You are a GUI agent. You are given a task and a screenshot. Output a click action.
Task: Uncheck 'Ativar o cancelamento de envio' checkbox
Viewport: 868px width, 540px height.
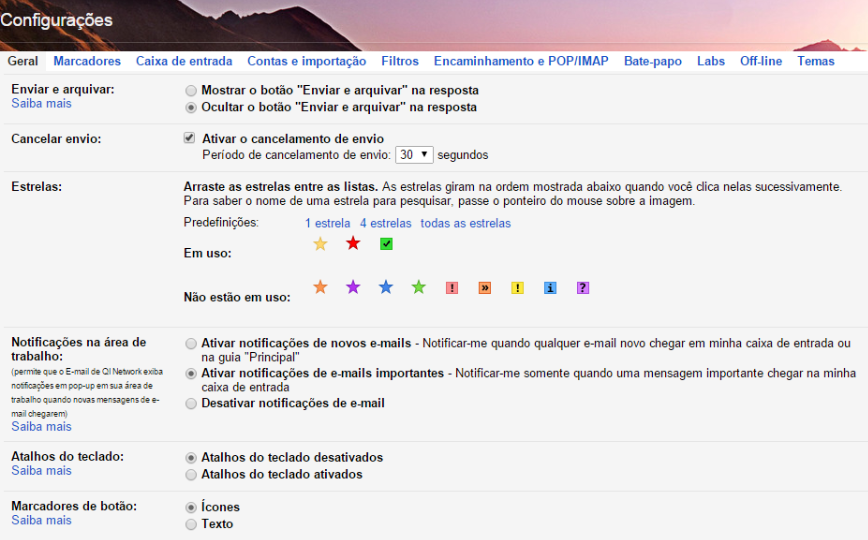190,138
